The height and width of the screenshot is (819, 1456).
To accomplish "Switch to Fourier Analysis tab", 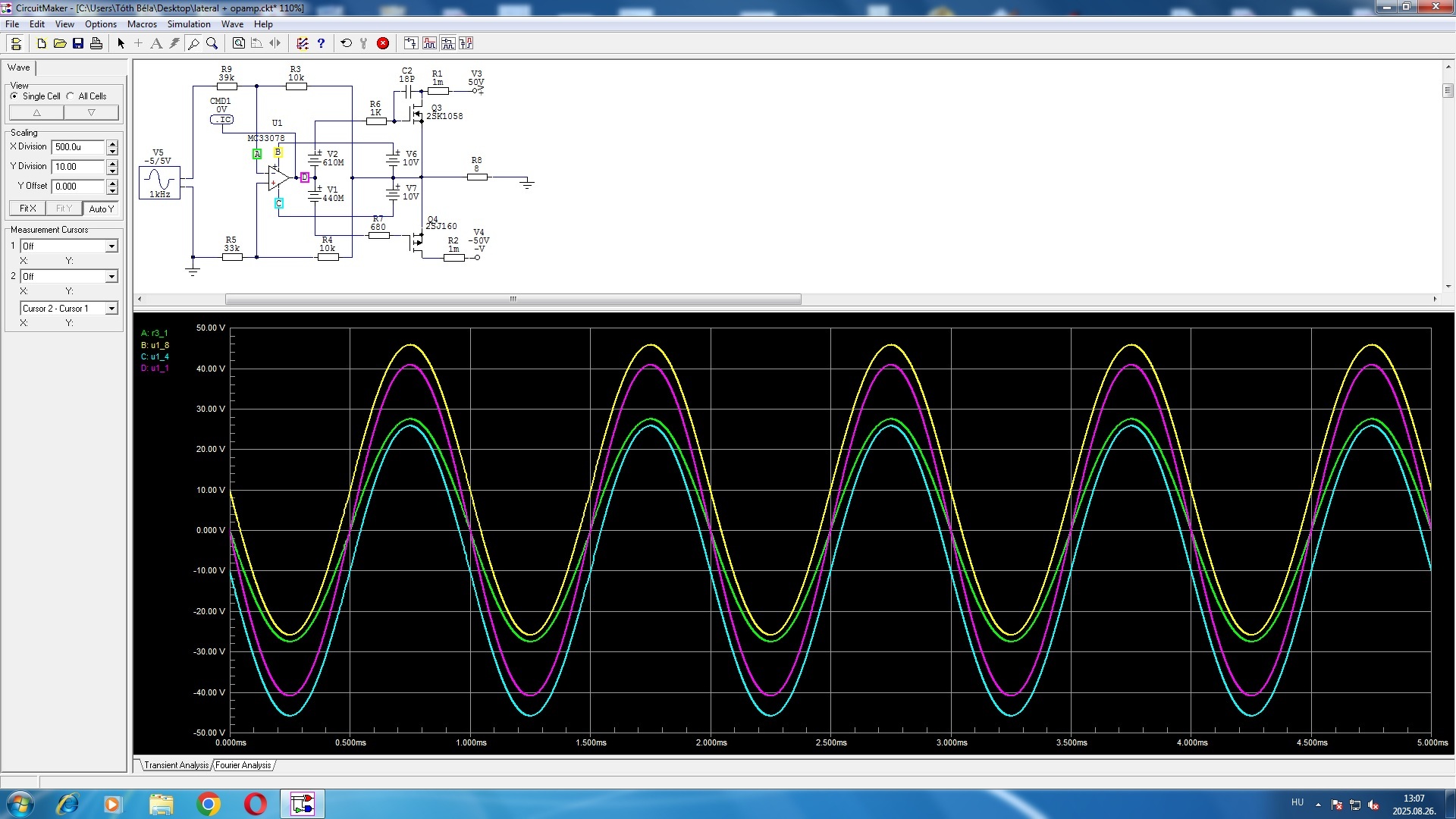I will click(243, 765).
